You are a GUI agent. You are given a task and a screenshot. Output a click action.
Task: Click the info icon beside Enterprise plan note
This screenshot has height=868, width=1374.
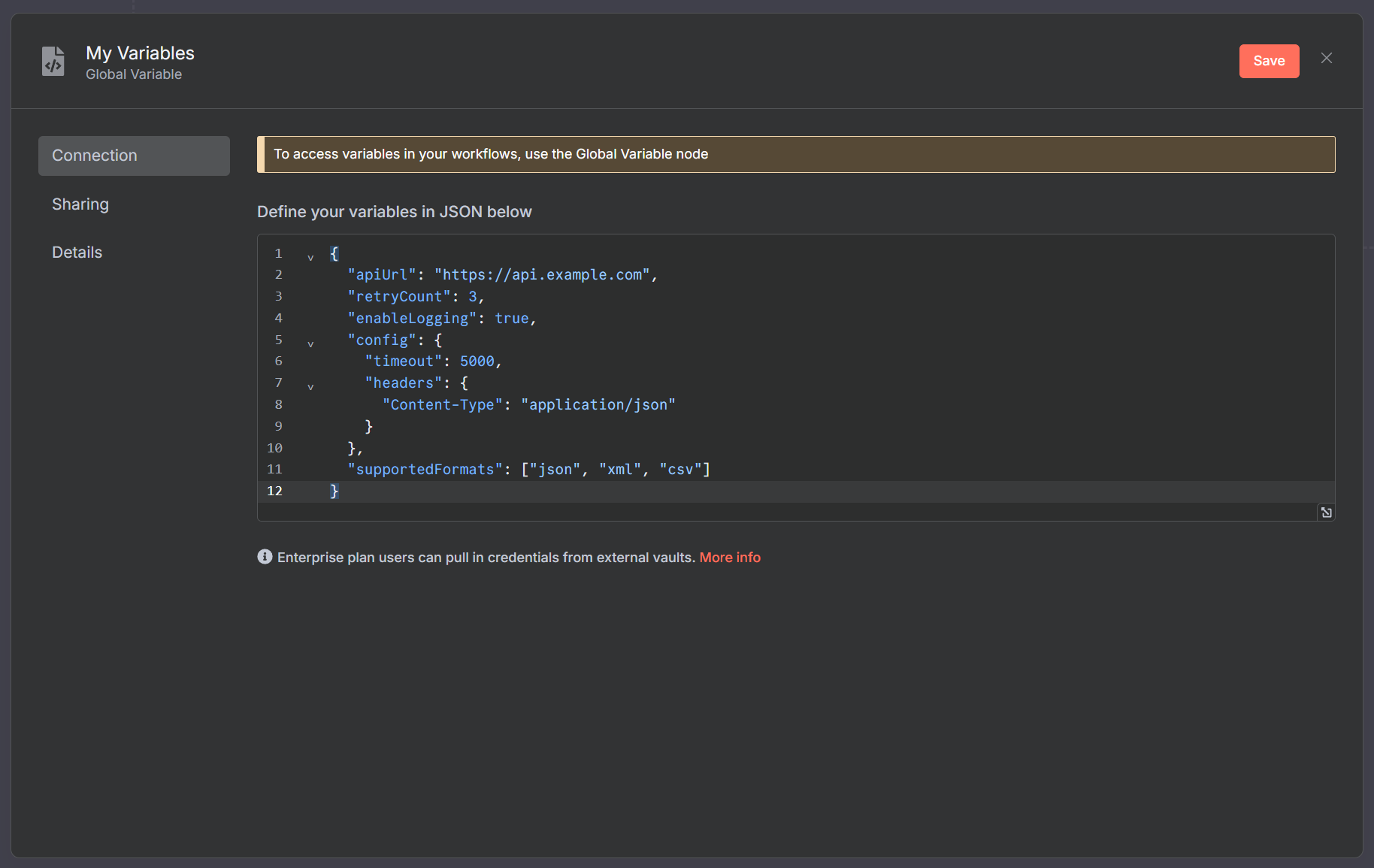point(265,557)
